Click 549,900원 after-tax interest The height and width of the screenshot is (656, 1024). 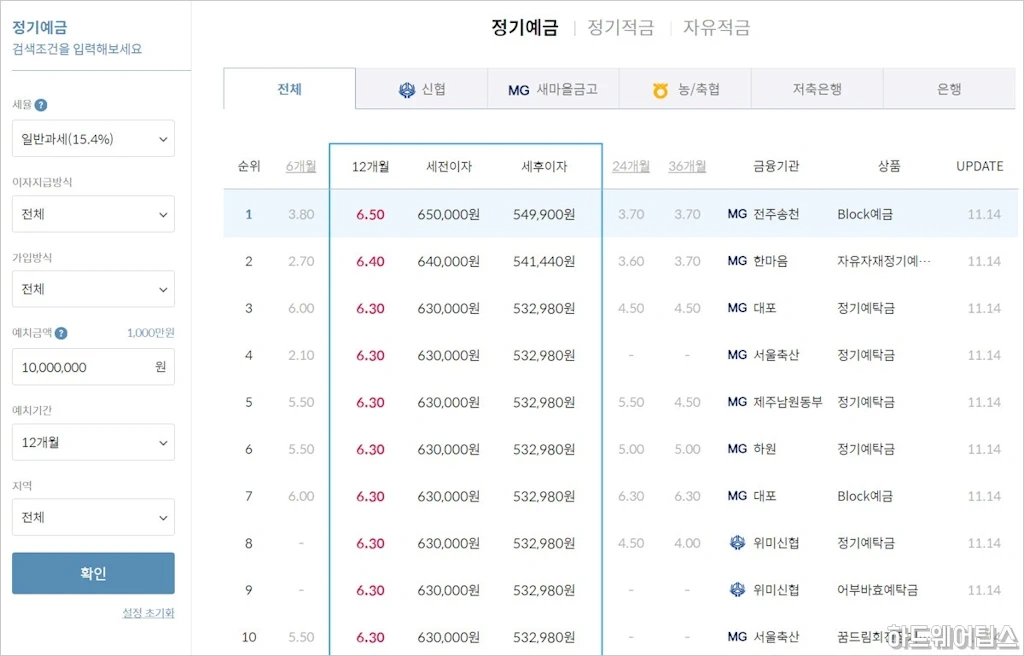tap(544, 214)
